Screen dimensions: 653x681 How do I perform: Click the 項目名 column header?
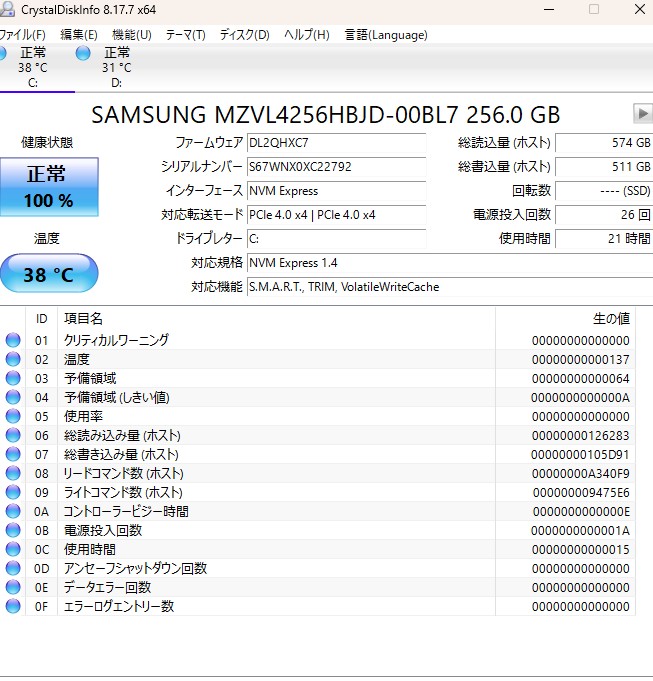point(276,319)
